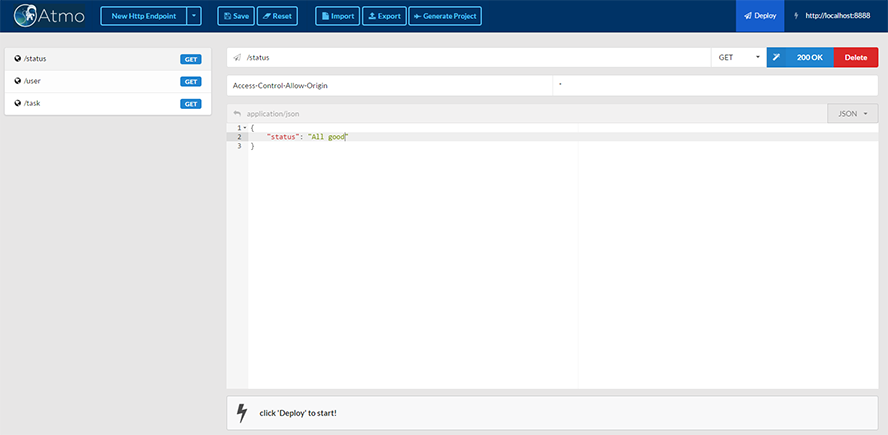
Task: Click the Atmo logo icon
Action: coord(25,16)
